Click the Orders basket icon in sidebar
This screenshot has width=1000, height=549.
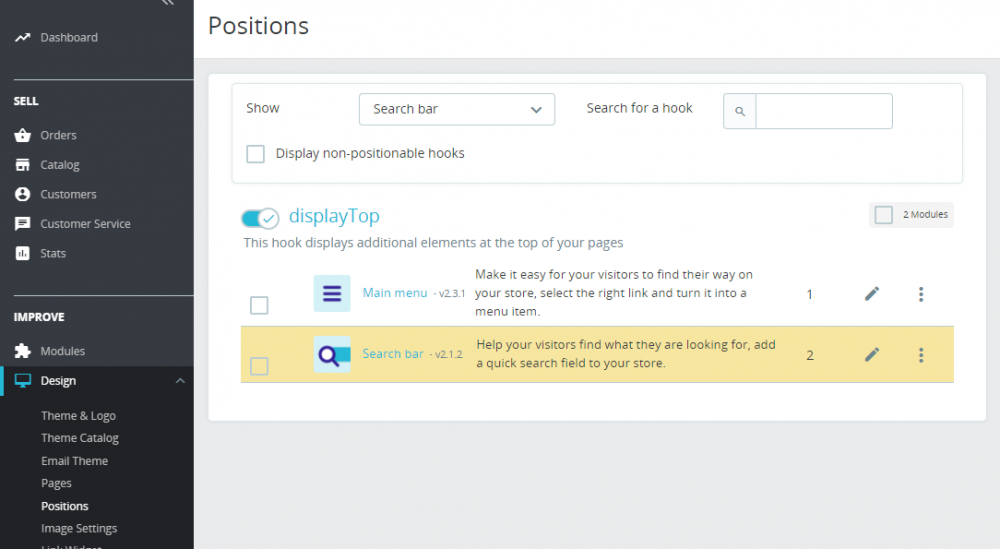click(x=22, y=135)
